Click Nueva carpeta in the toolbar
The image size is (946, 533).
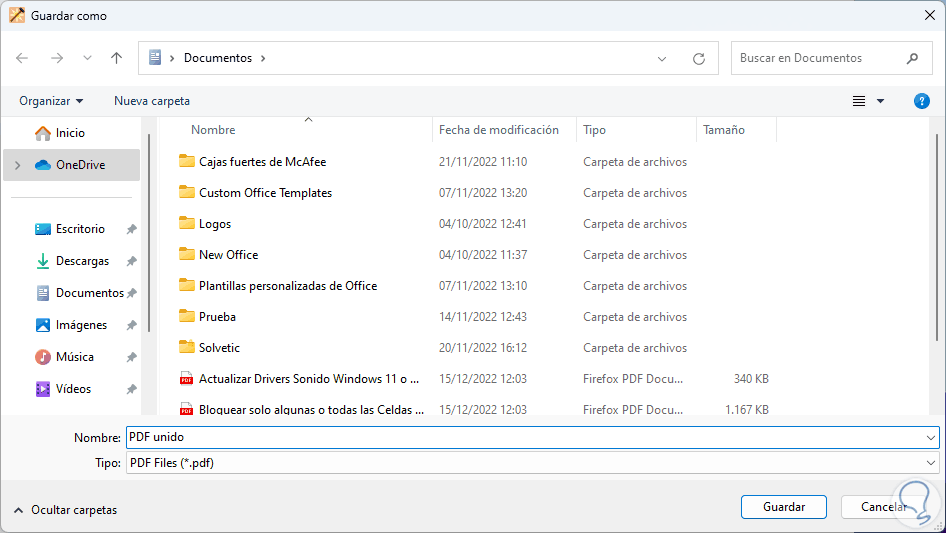pos(152,101)
